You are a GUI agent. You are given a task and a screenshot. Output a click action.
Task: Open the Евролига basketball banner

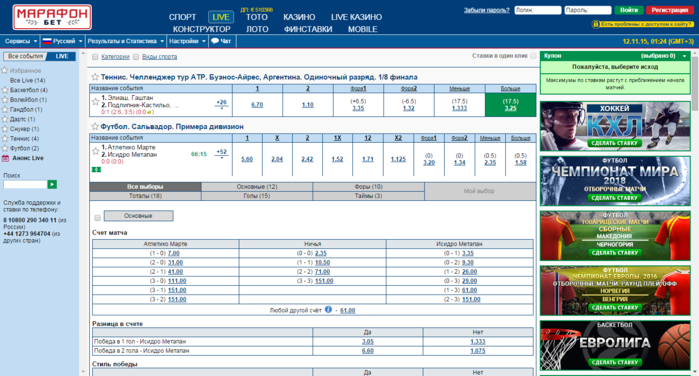pyautogui.click(x=615, y=345)
